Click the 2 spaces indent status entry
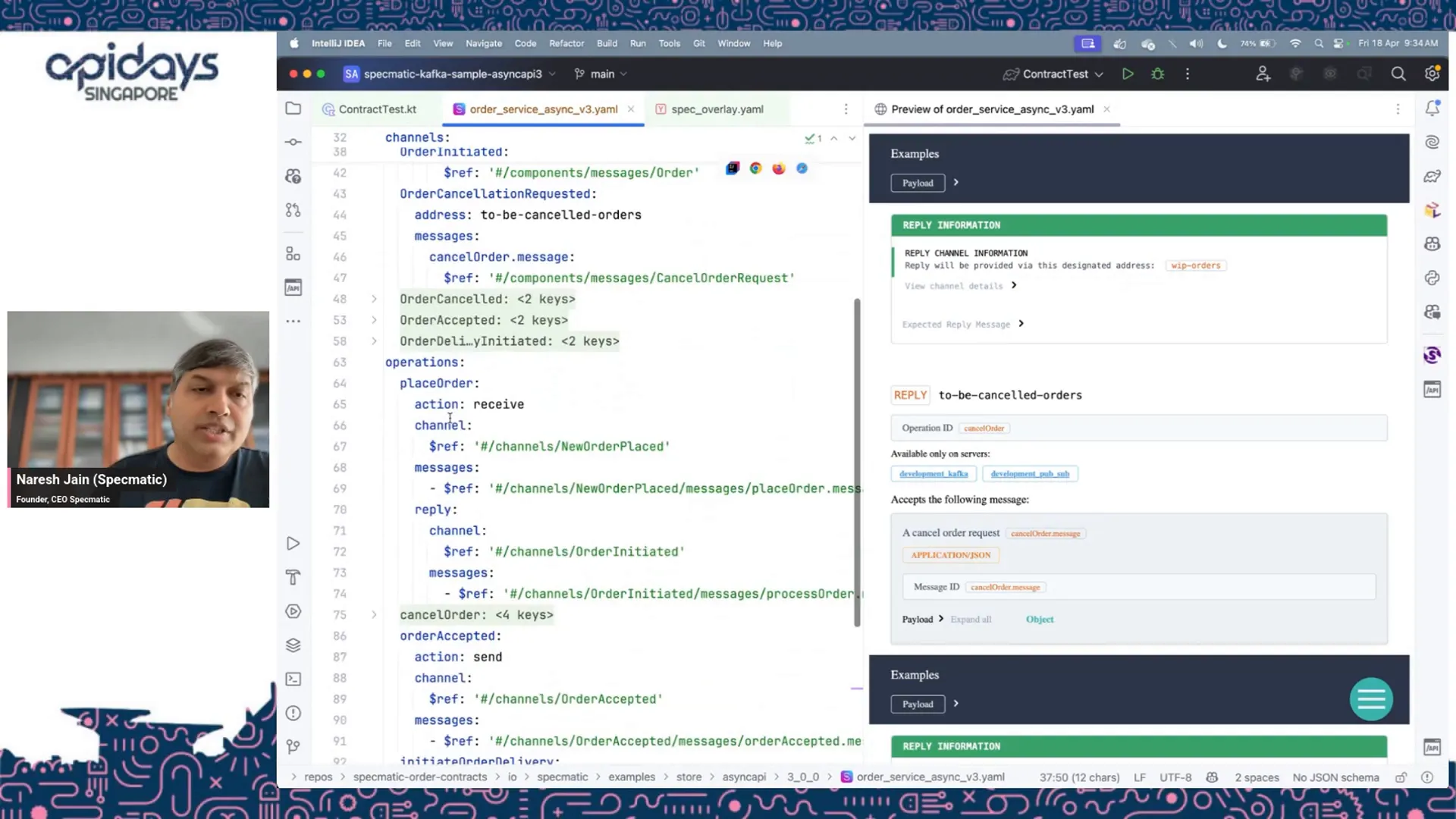This screenshot has width=1456, height=819. pos(1257,777)
